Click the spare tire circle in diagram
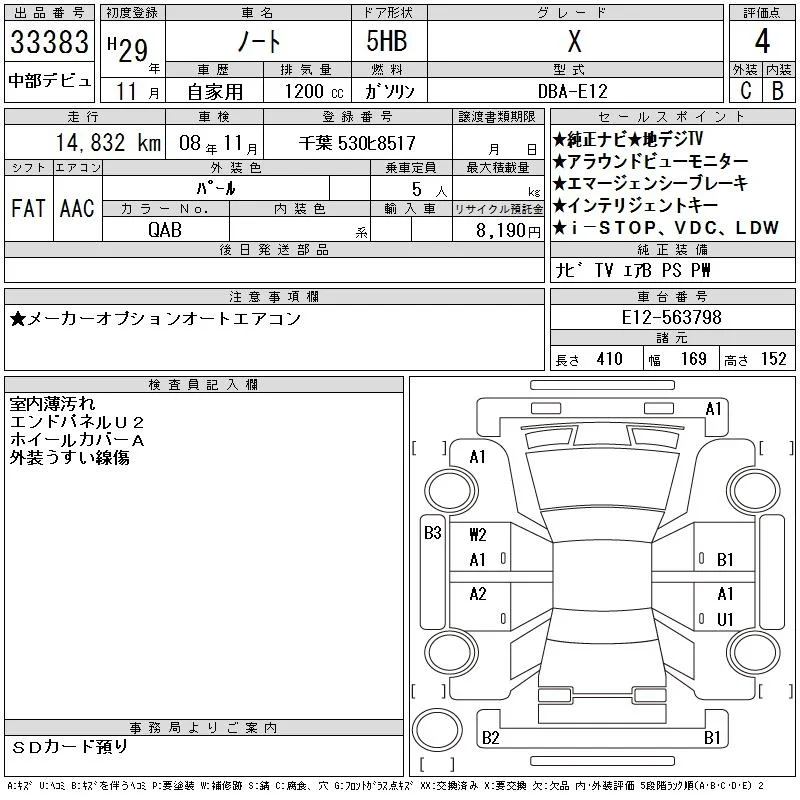Image resolution: width=800 pixels, height=800 pixels. (x=437, y=730)
